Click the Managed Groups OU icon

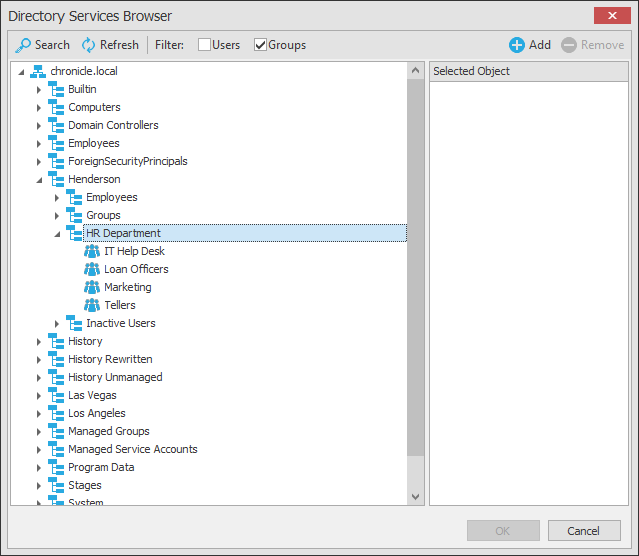tap(56, 431)
